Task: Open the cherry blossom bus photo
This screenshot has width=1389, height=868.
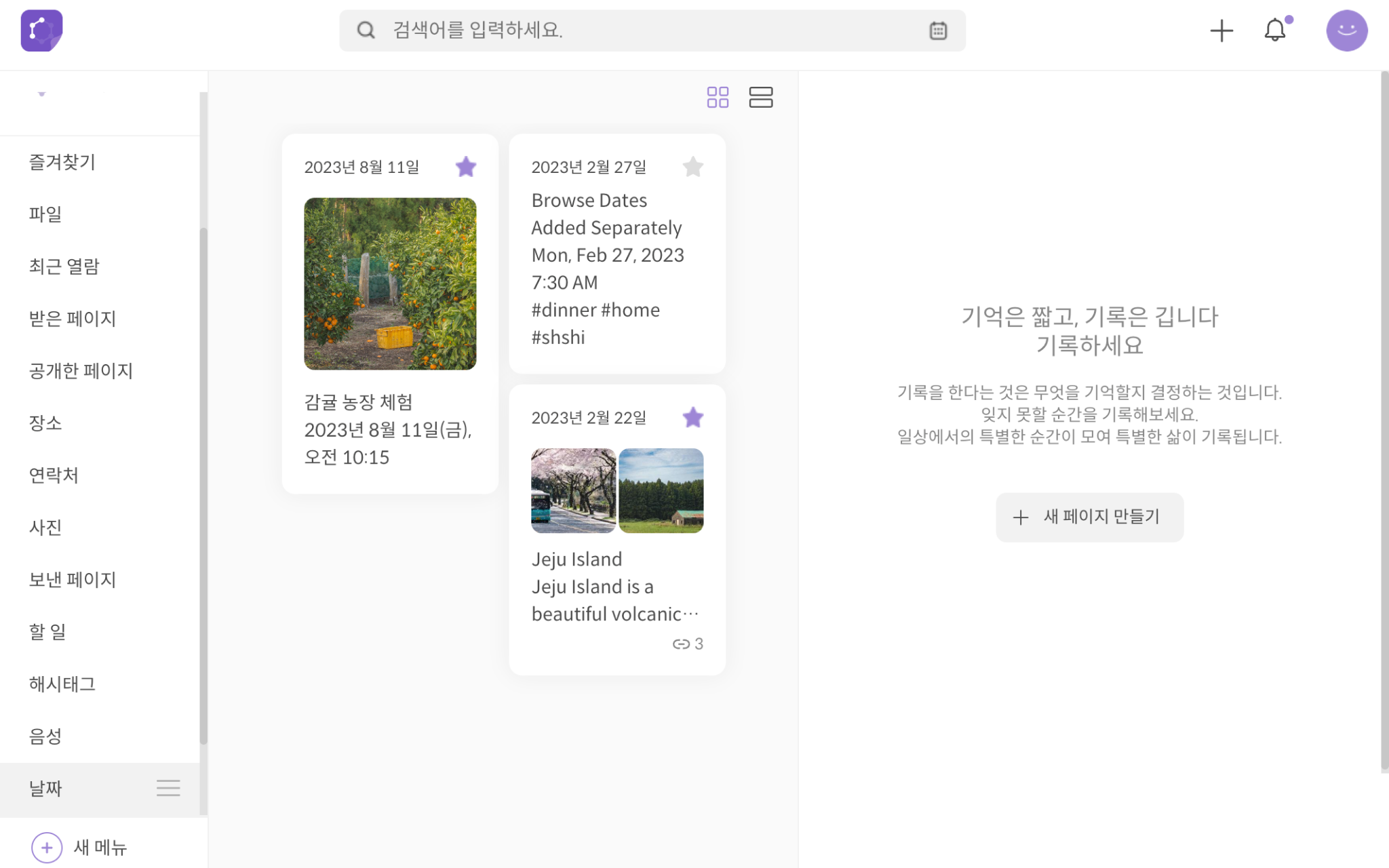Action: 573,490
